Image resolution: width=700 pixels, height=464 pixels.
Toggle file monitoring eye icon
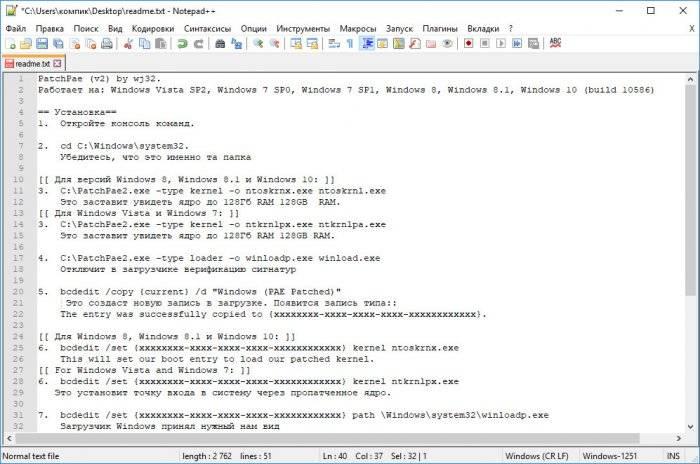(447, 43)
